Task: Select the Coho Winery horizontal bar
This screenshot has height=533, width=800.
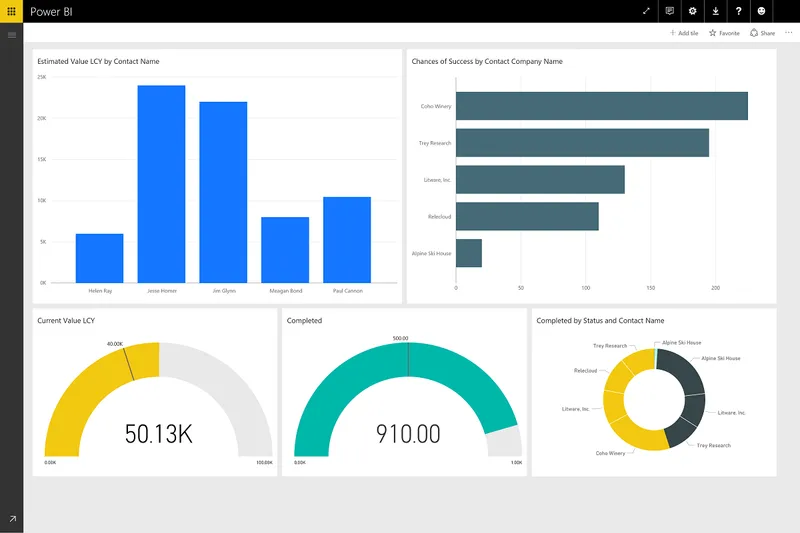Action: 602,106
